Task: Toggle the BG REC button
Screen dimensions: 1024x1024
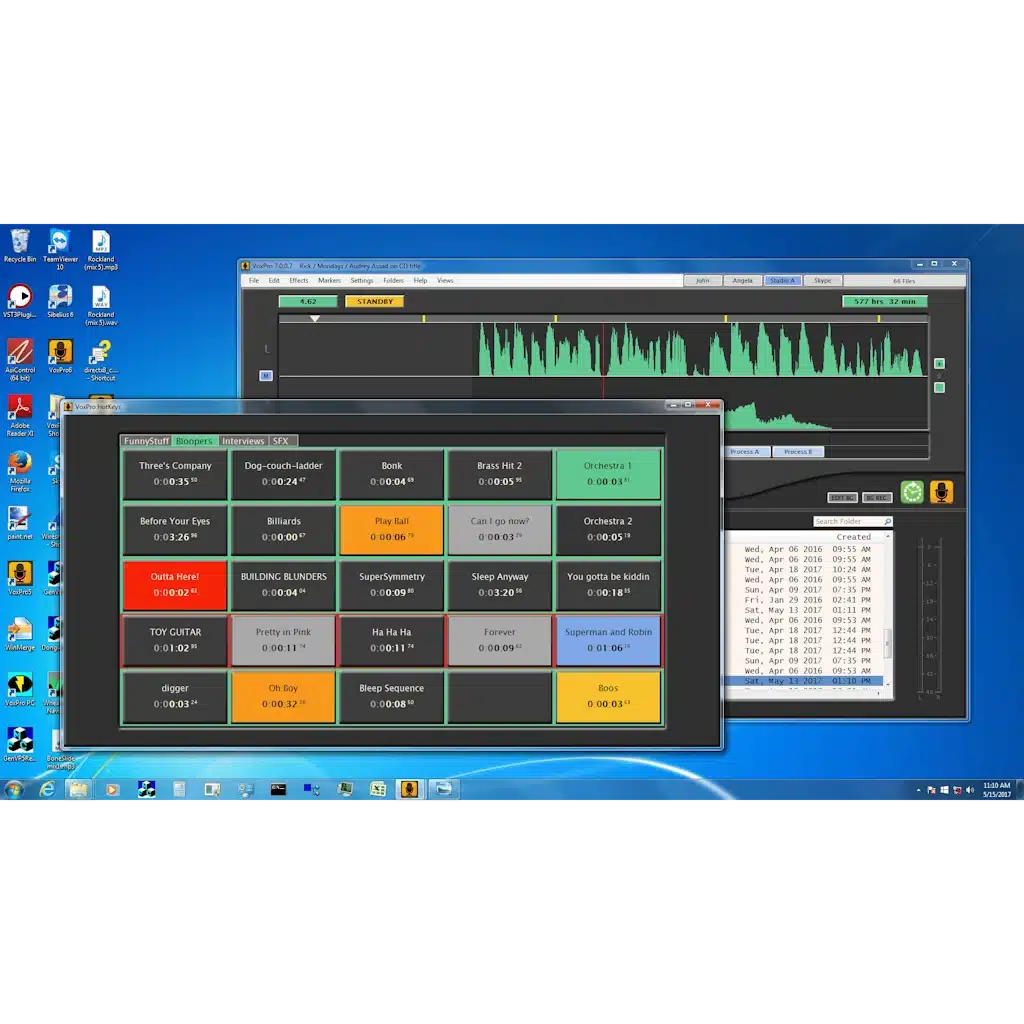Action: tap(876, 497)
